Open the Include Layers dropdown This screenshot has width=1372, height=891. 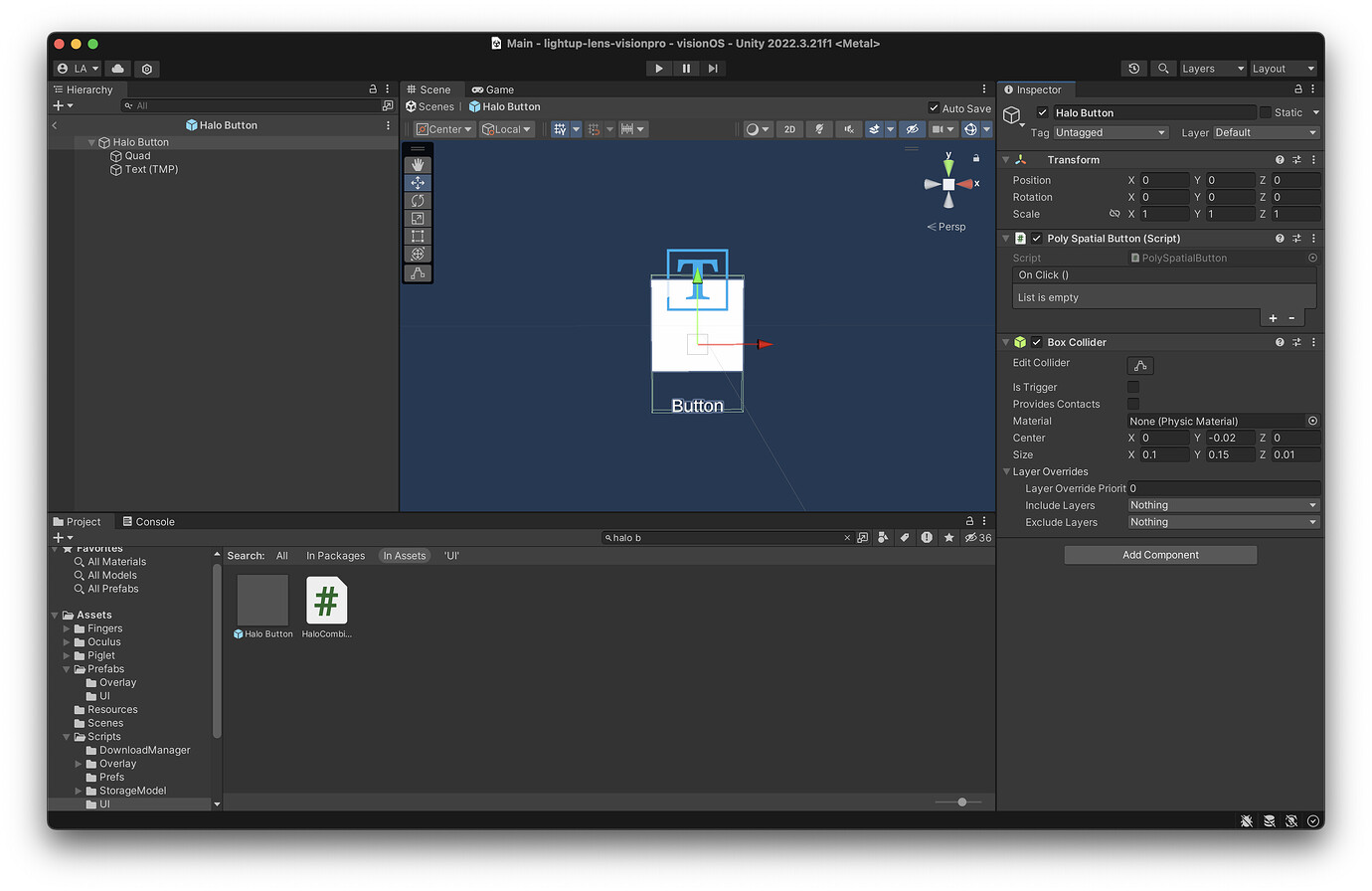[1222, 504]
